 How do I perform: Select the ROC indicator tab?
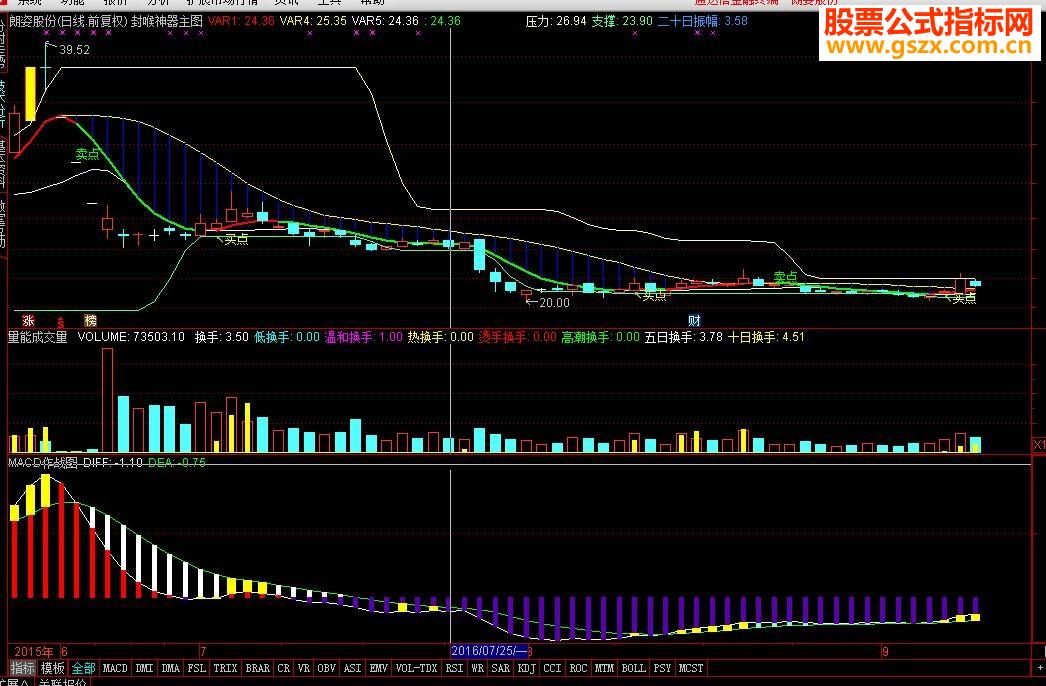pos(578,668)
